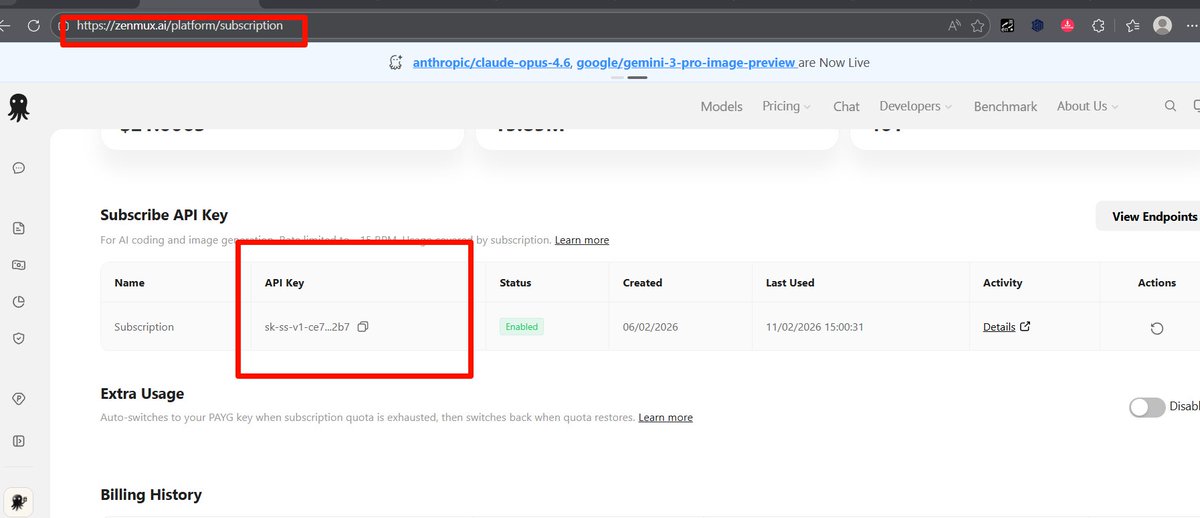Copy the sk-ss-v1 API key

363,327
